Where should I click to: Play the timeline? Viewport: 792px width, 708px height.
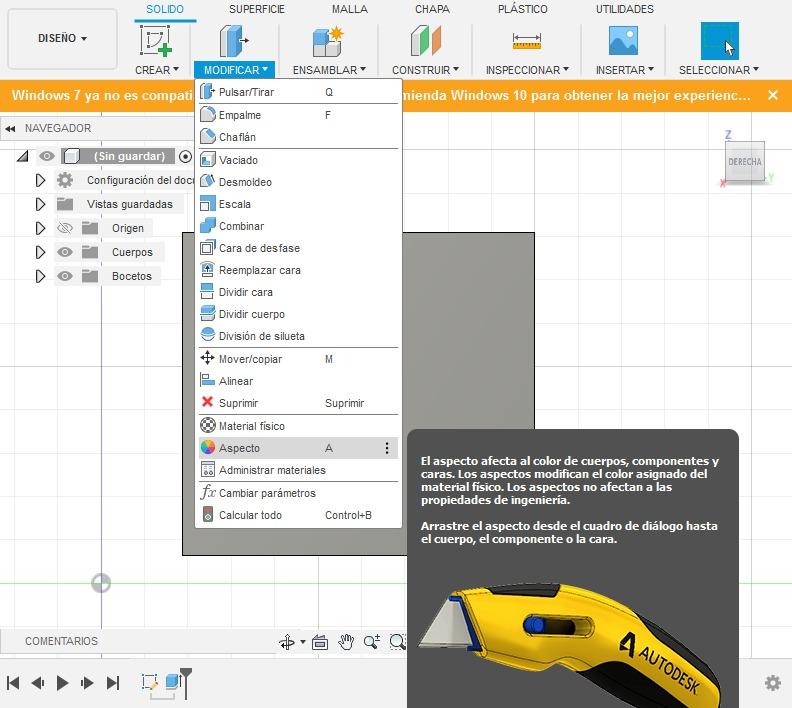point(62,683)
